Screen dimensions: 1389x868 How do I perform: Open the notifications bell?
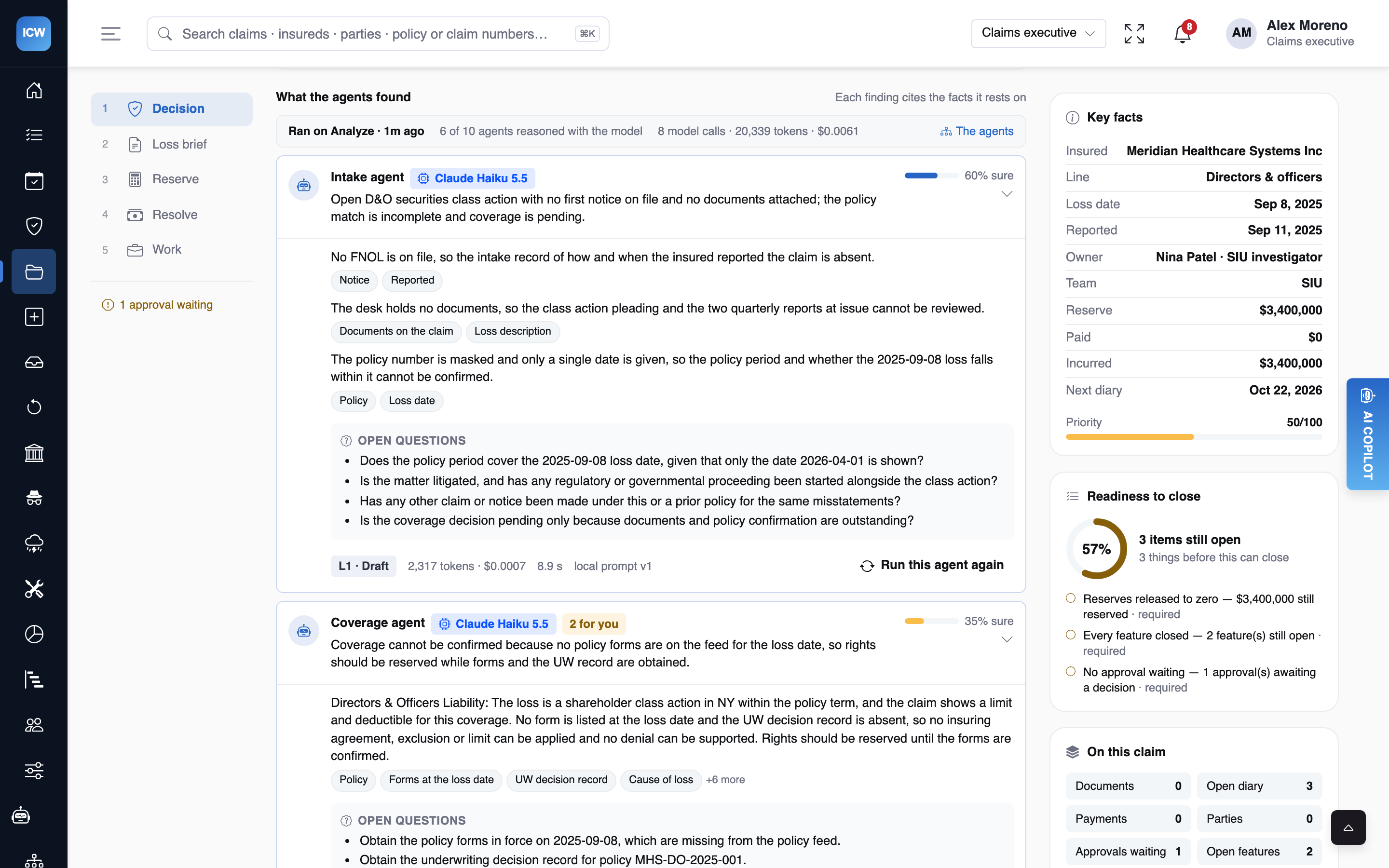point(1183,34)
